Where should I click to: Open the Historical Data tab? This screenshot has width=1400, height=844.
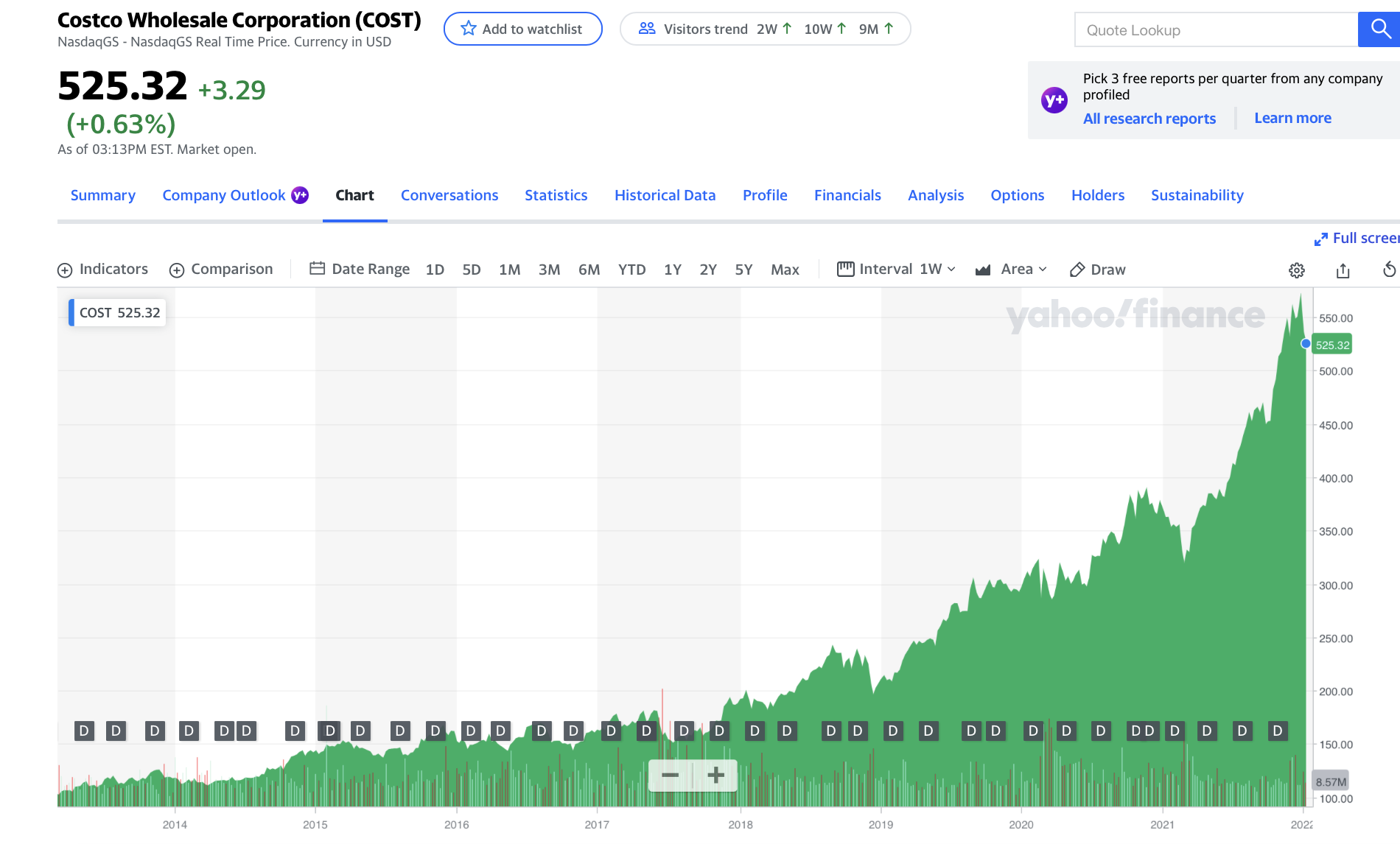(665, 195)
